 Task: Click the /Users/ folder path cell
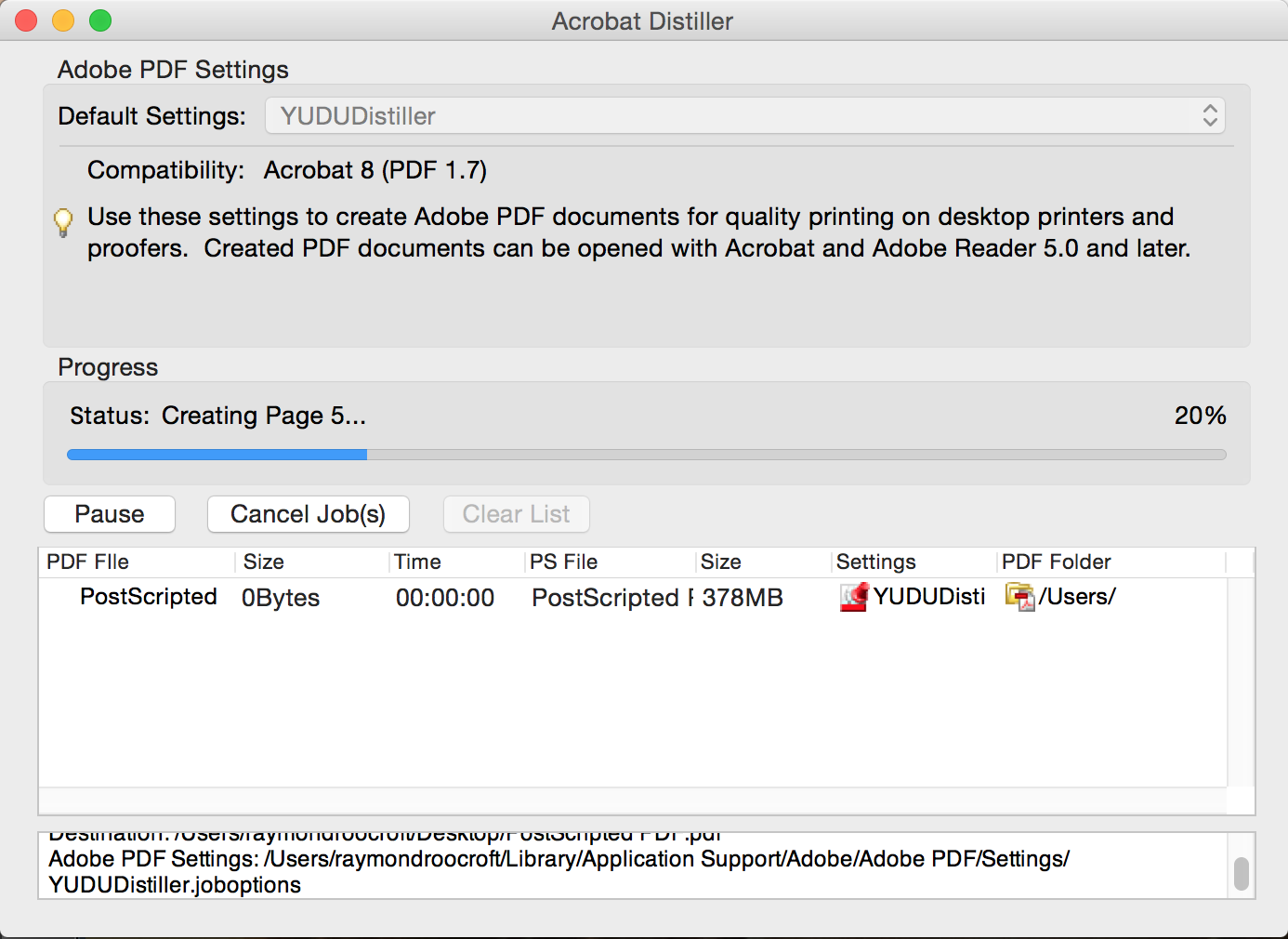point(1078,597)
